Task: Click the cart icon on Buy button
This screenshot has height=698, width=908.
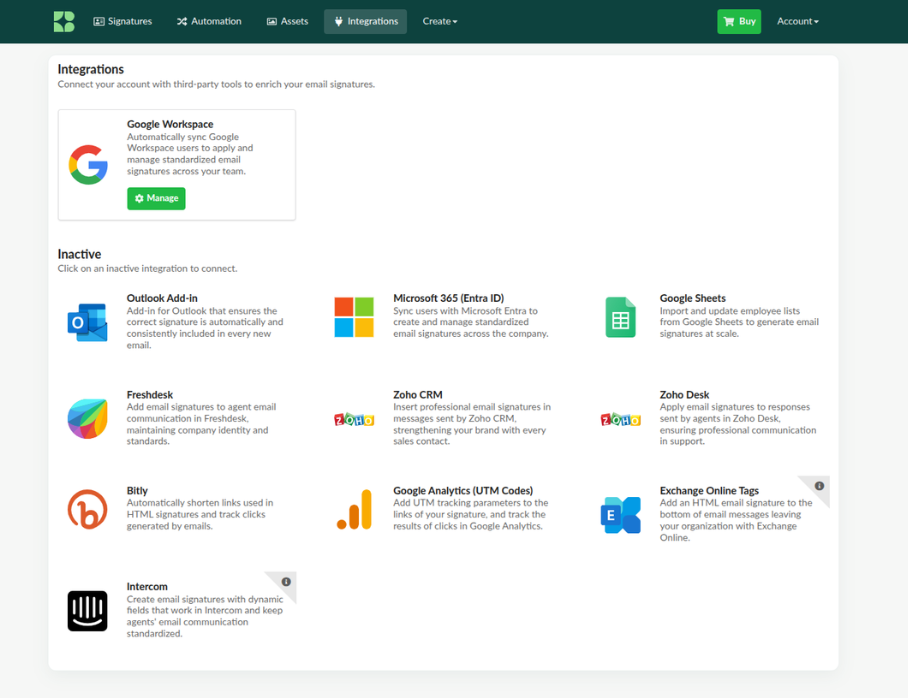Action: 729,21
